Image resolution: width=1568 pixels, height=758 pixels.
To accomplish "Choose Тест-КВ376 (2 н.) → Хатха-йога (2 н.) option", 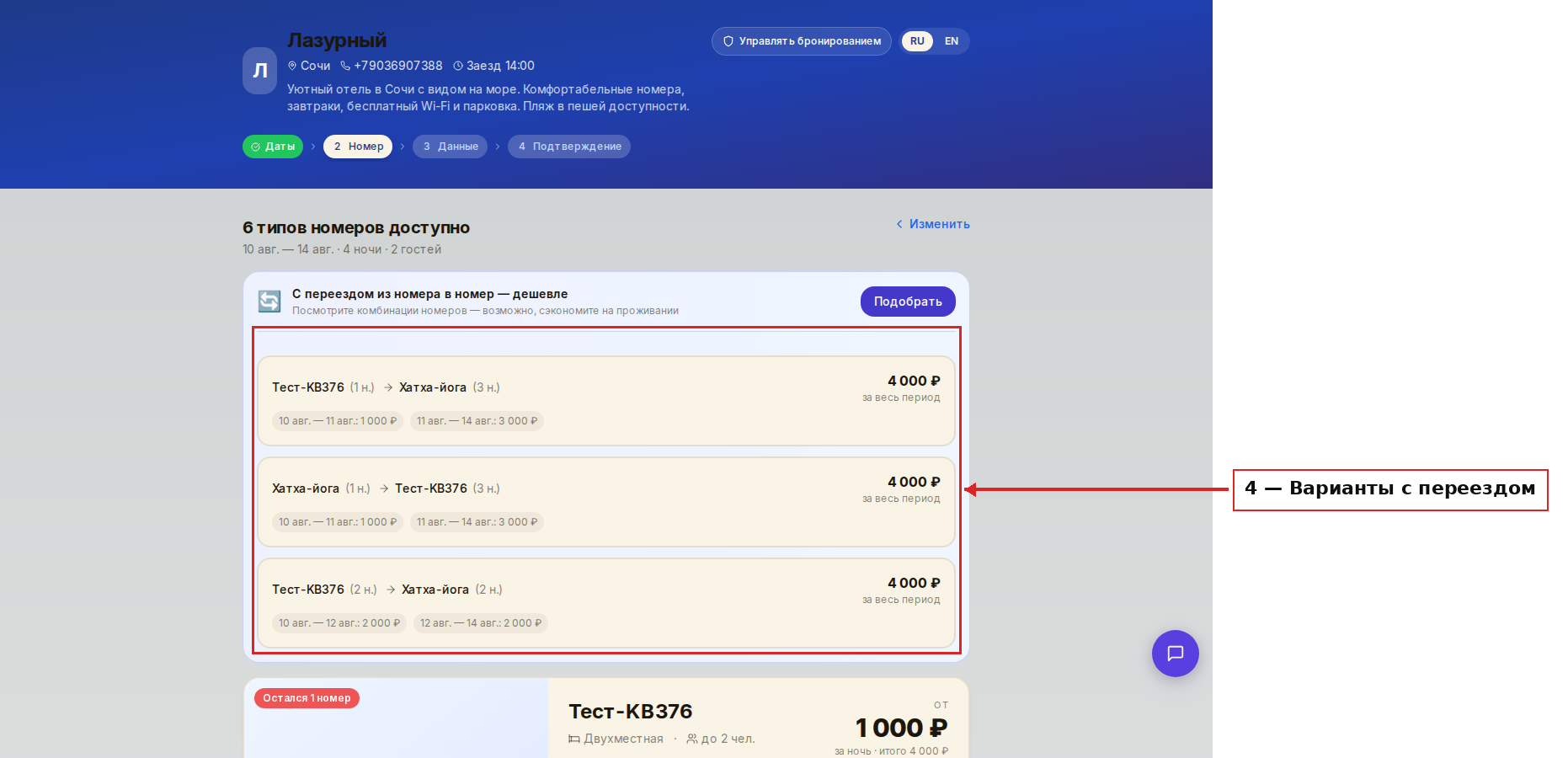I will point(606,603).
